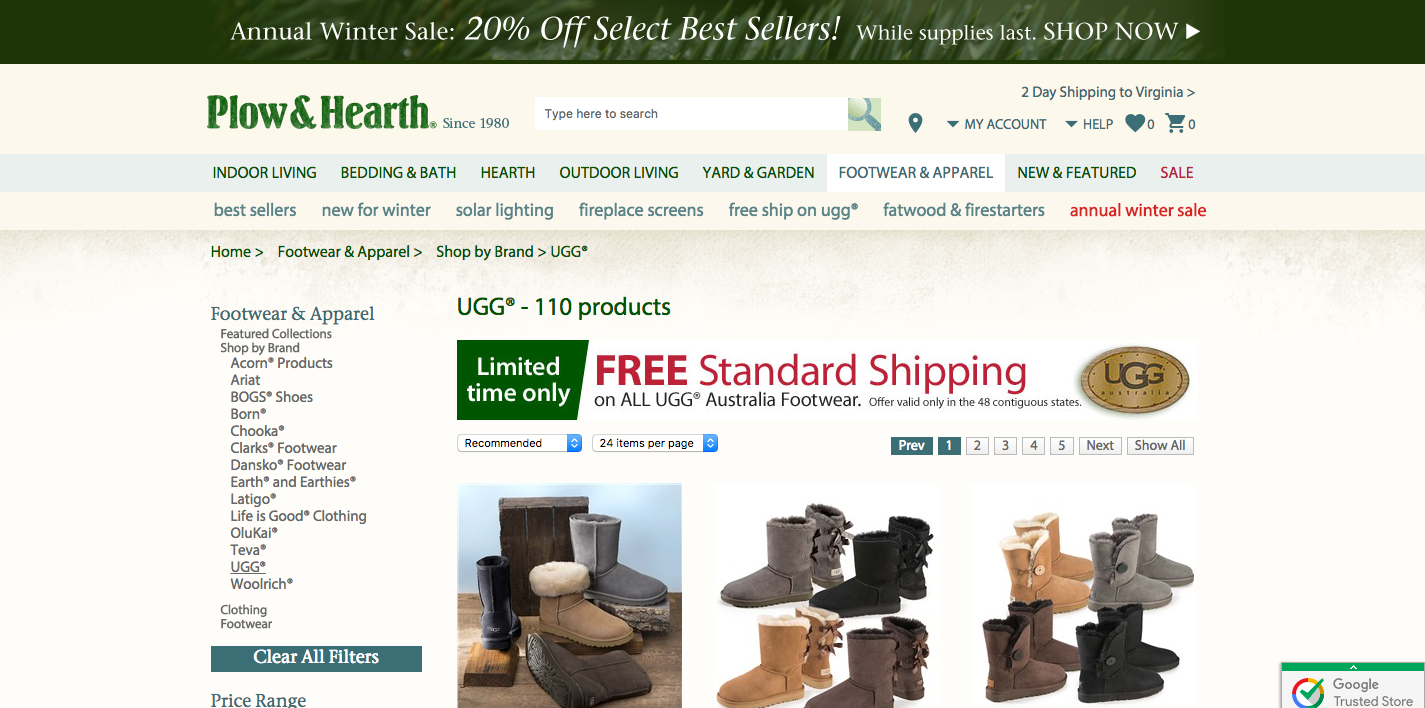Open wishlist heart icon
Screen dimensions: 1425x708
tap(1135, 123)
